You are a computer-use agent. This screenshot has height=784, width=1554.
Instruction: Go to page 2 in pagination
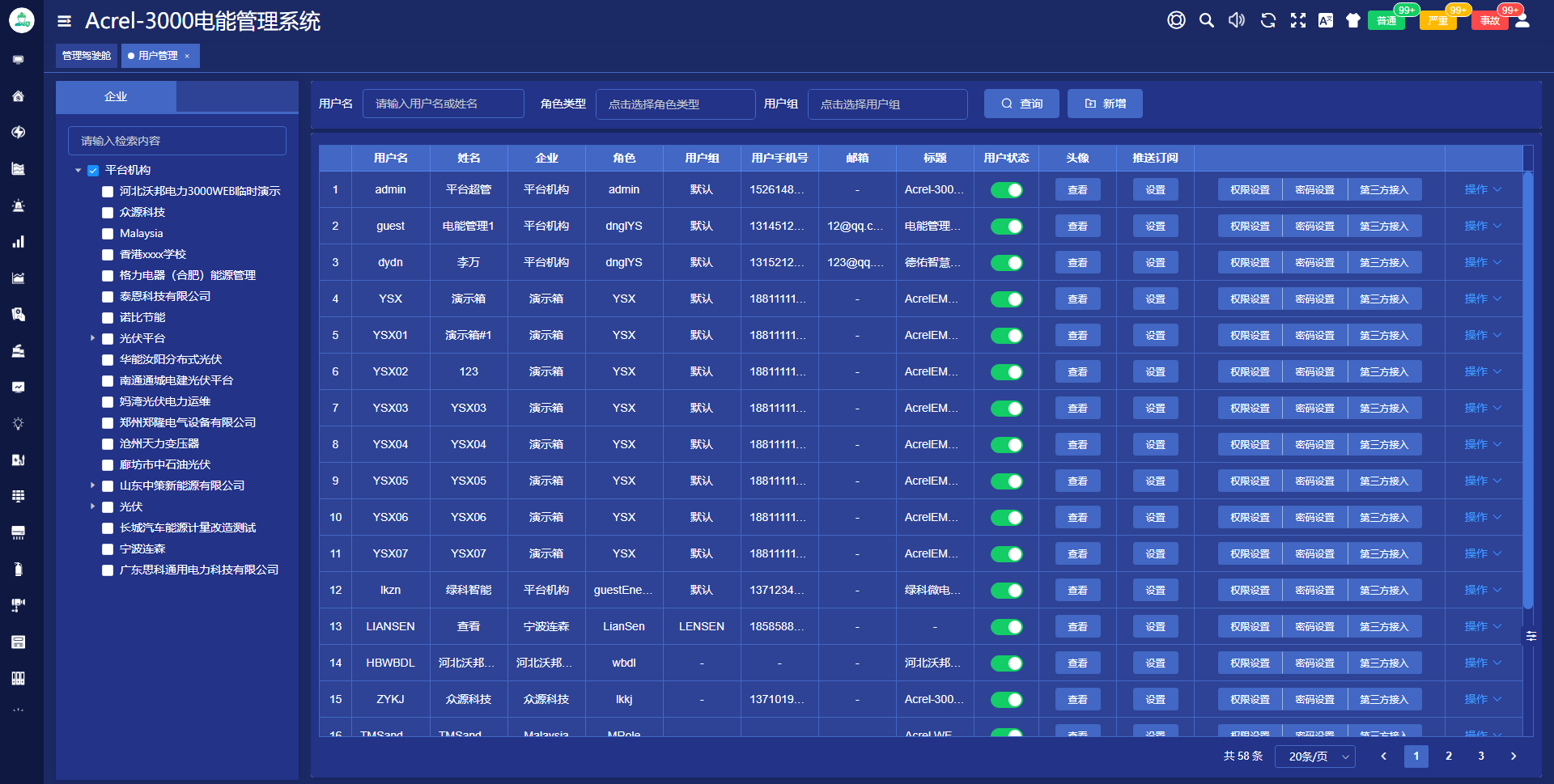(1449, 756)
